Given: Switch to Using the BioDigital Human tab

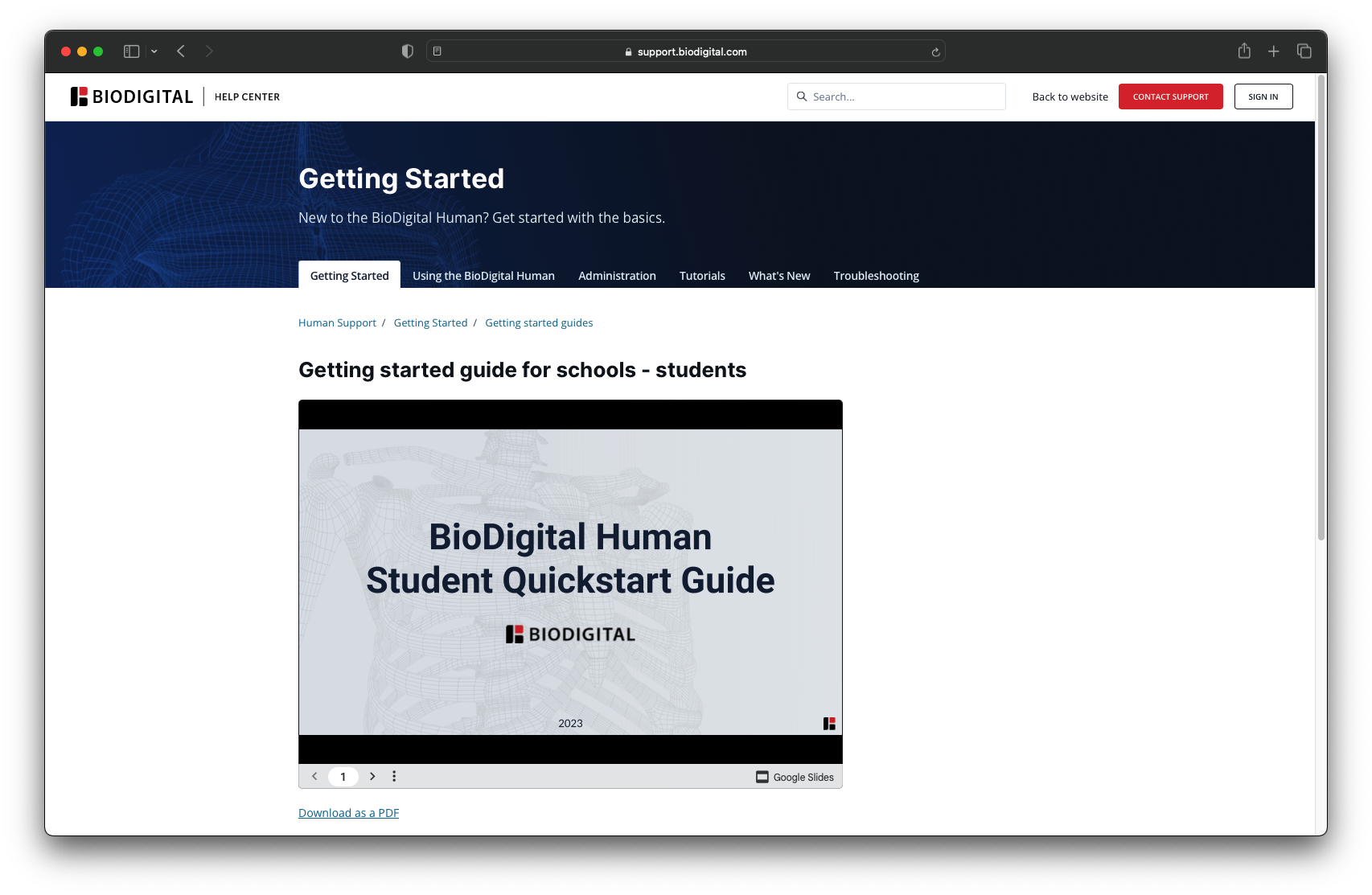Looking at the screenshot, I should 483,275.
